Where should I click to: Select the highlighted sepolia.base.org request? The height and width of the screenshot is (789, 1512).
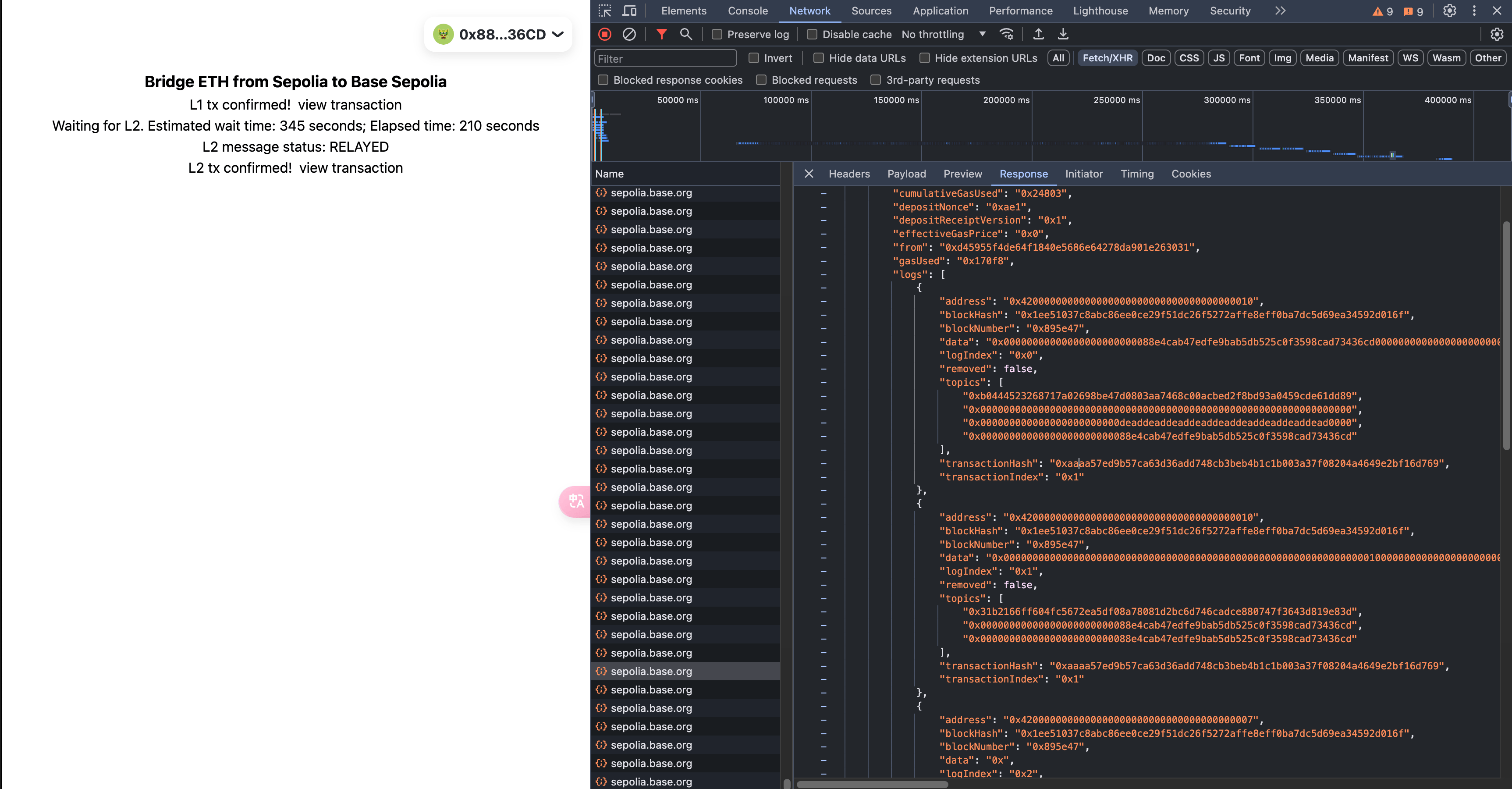click(x=685, y=671)
